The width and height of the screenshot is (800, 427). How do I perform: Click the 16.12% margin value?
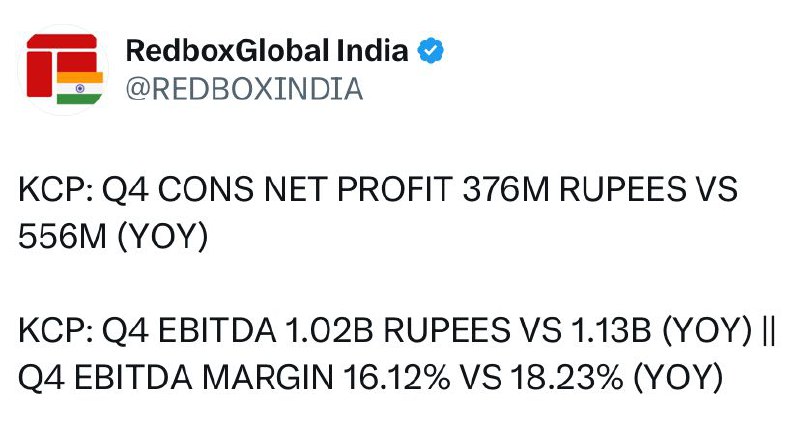[x=396, y=378]
